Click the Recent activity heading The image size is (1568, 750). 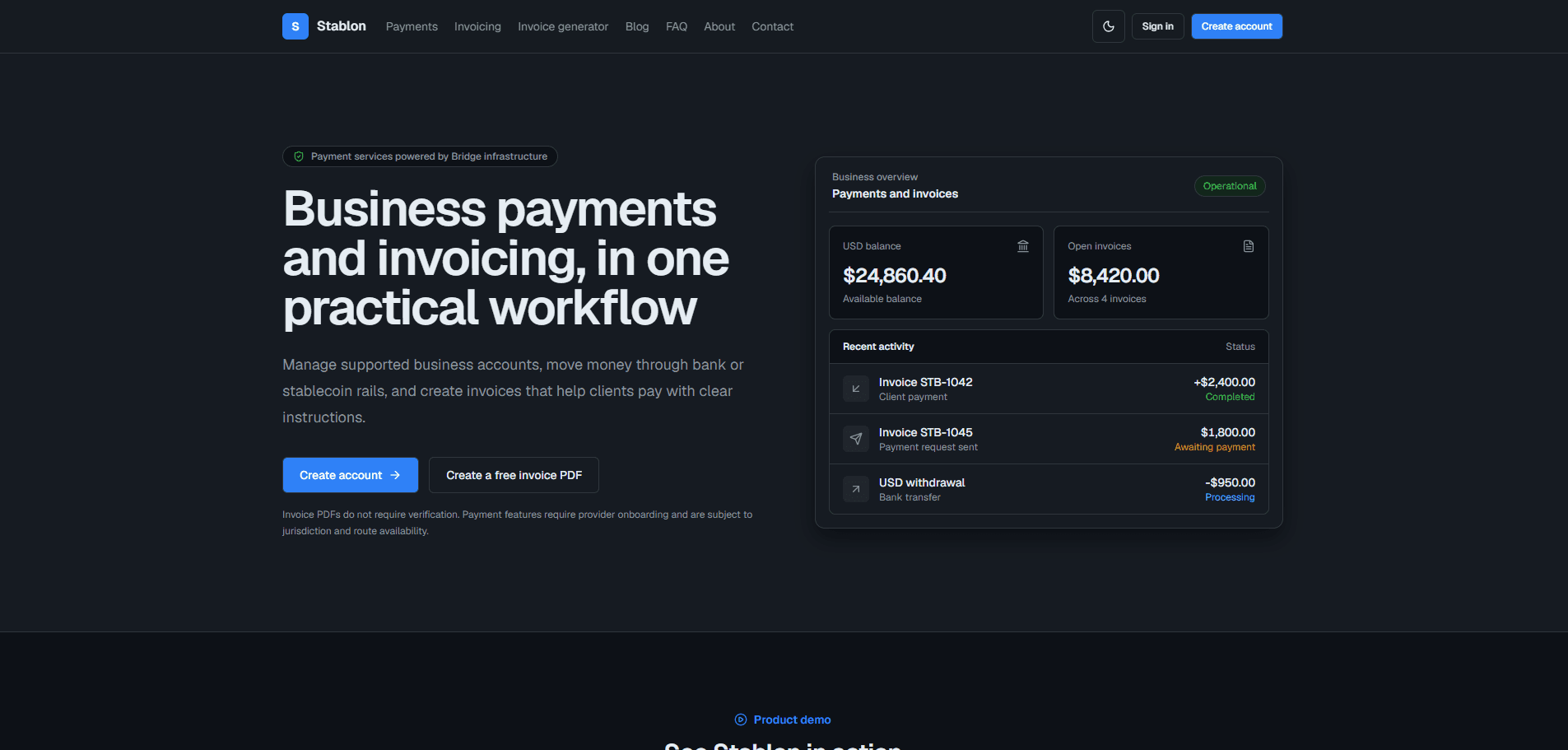(x=878, y=347)
